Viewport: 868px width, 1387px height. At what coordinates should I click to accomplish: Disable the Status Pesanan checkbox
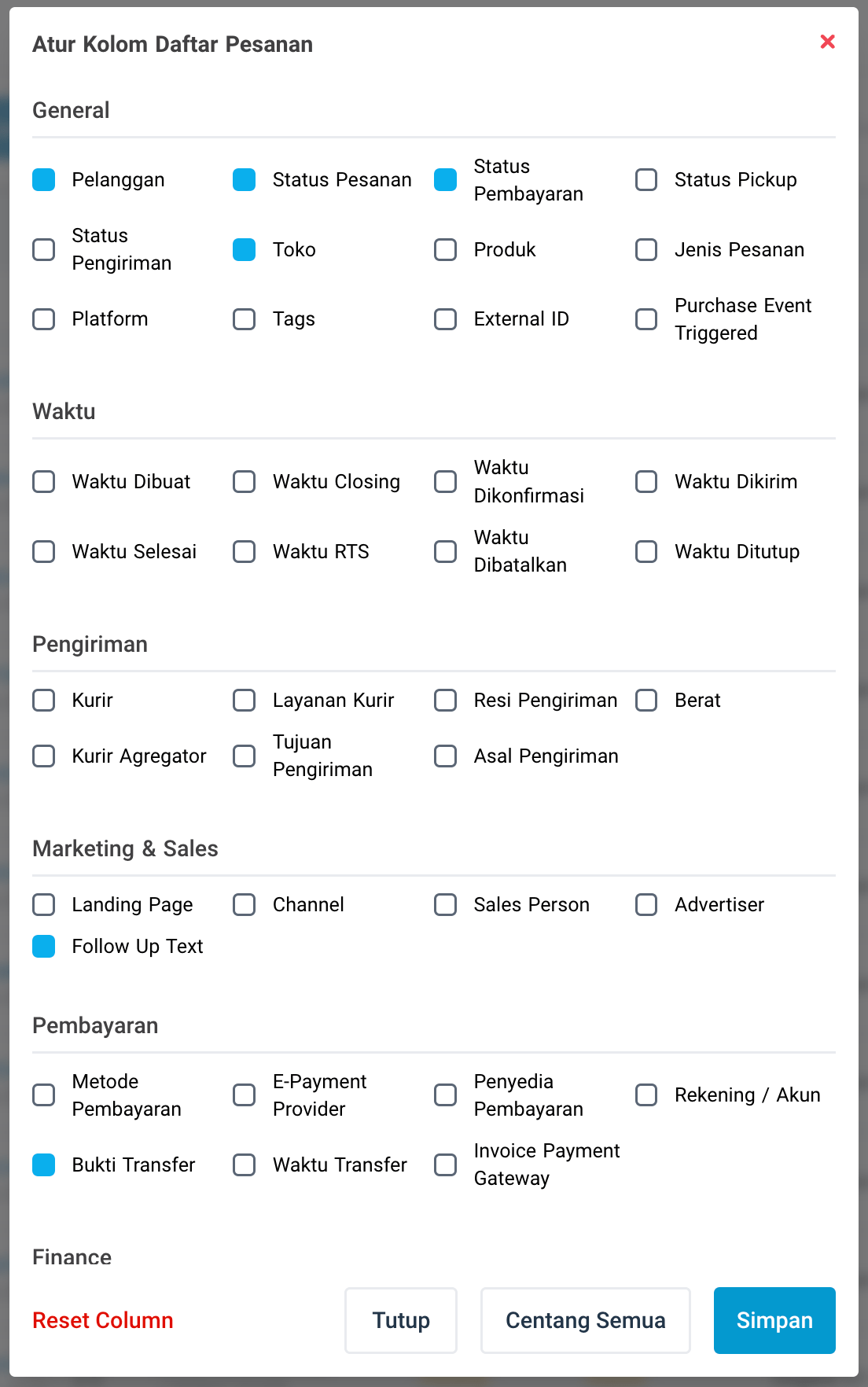tap(244, 179)
